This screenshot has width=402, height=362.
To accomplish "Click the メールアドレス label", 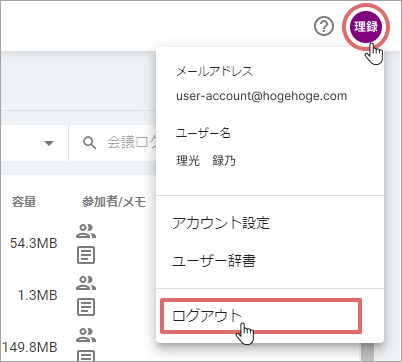I will [x=215, y=71].
